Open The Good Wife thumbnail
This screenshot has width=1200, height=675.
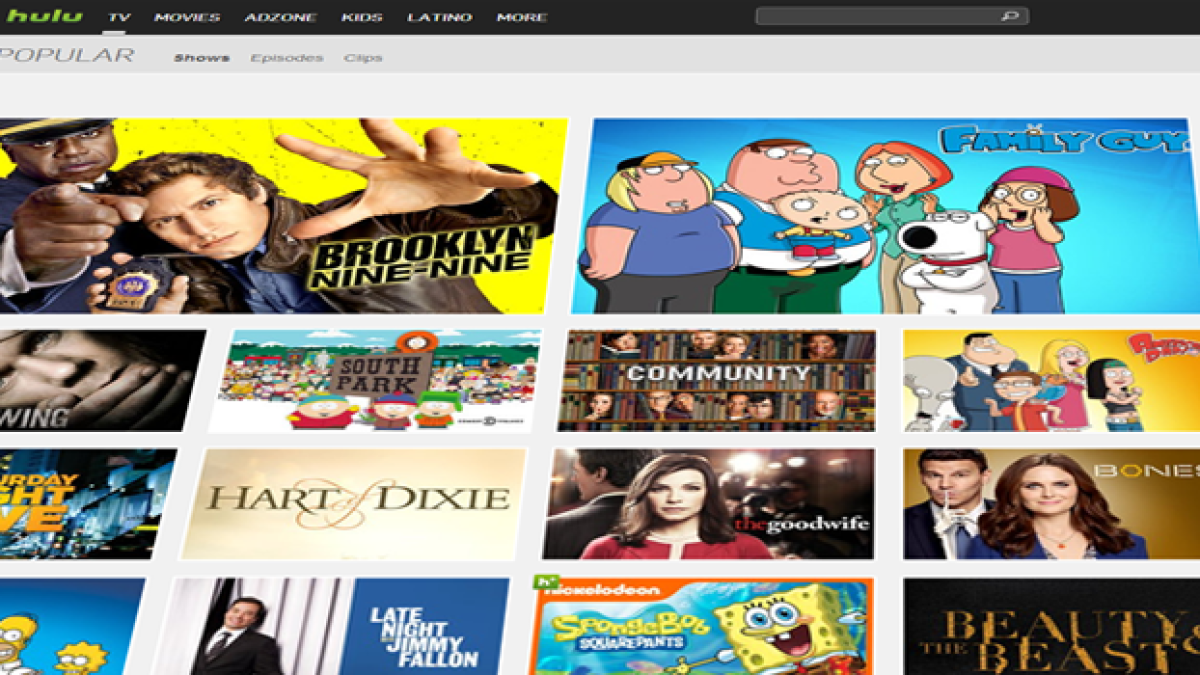709,503
